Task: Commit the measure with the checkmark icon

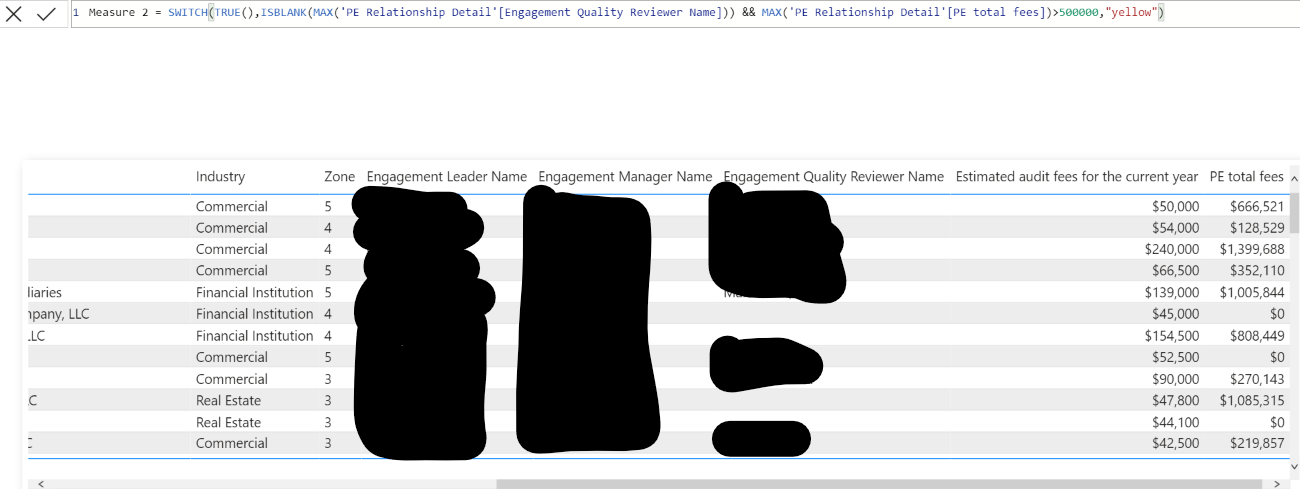Action: [46, 14]
